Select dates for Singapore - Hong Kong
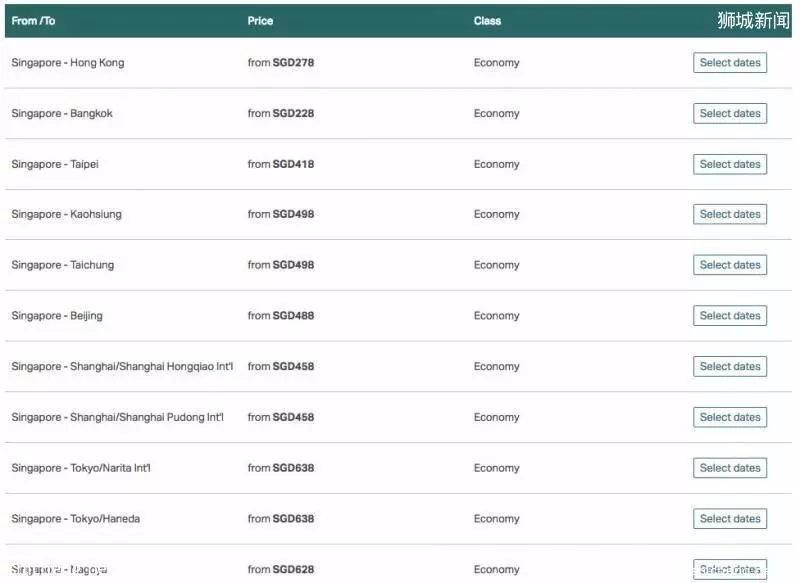This screenshot has height=583, width=800. 730,63
